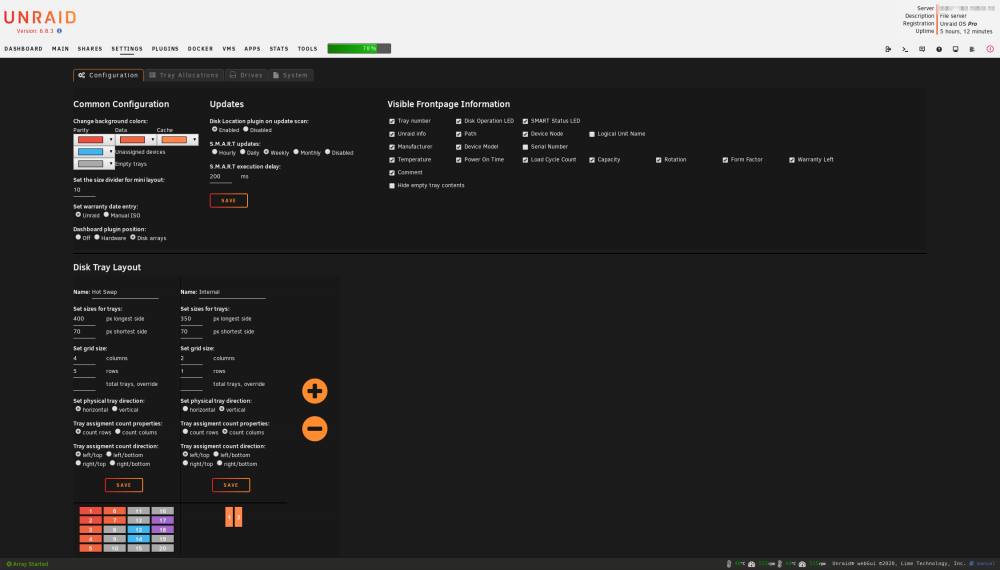Click Hot Swap columns input field
Image resolution: width=1000 pixels, height=570 pixels.
[x=84, y=358]
